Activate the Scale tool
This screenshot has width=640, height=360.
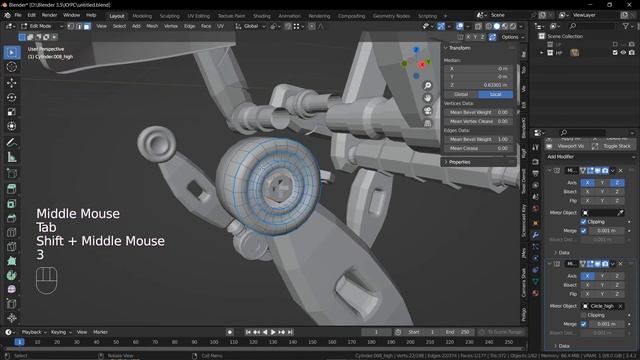(x=11, y=112)
